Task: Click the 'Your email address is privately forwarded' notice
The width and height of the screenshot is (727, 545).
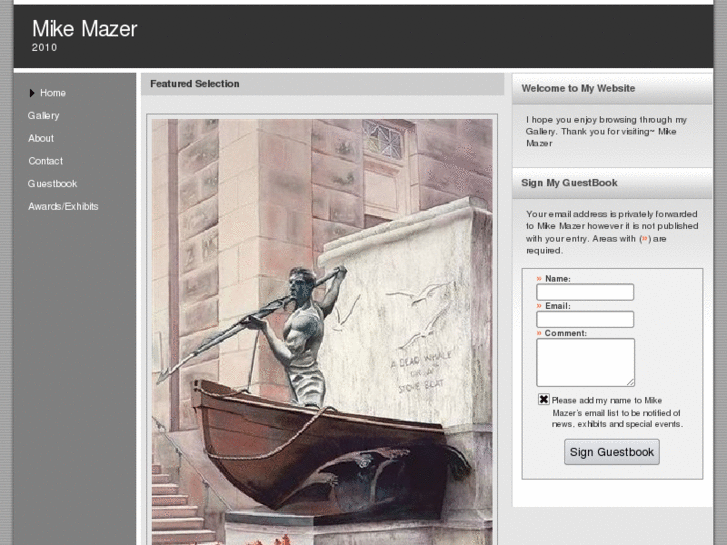Action: (x=612, y=232)
